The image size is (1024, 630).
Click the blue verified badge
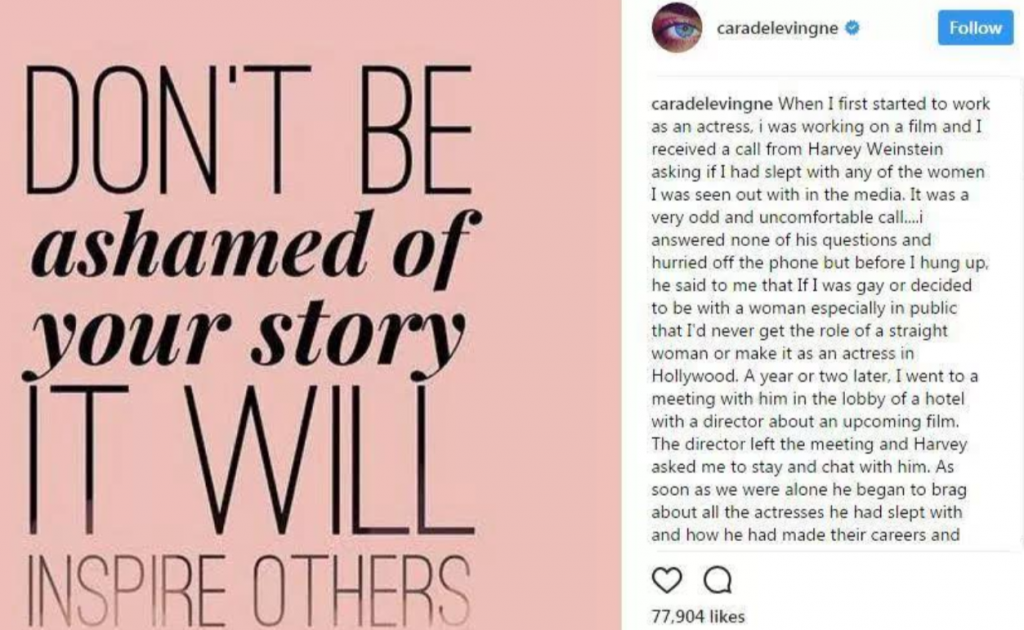point(852,28)
